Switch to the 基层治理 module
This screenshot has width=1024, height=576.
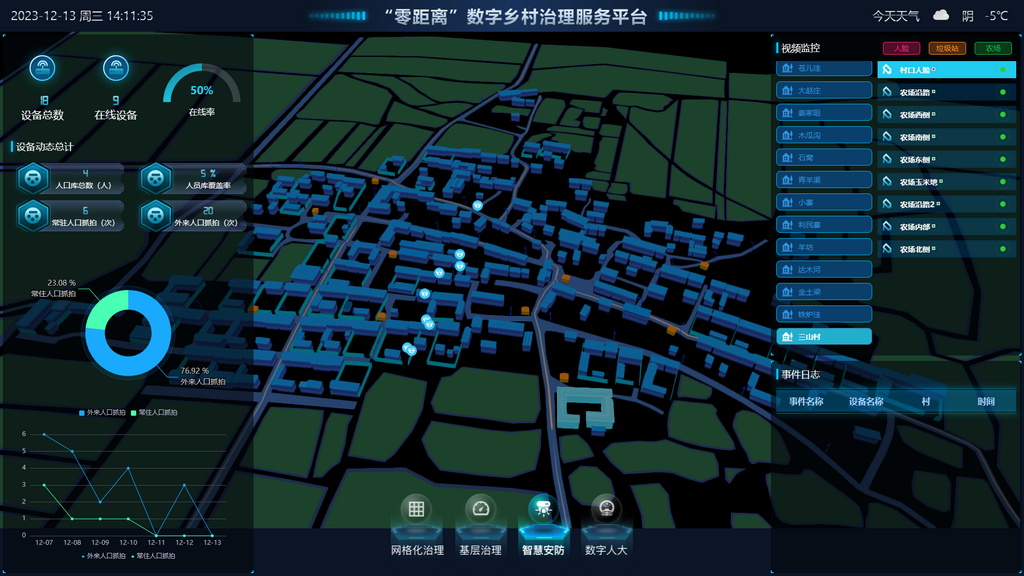point(480,524)
